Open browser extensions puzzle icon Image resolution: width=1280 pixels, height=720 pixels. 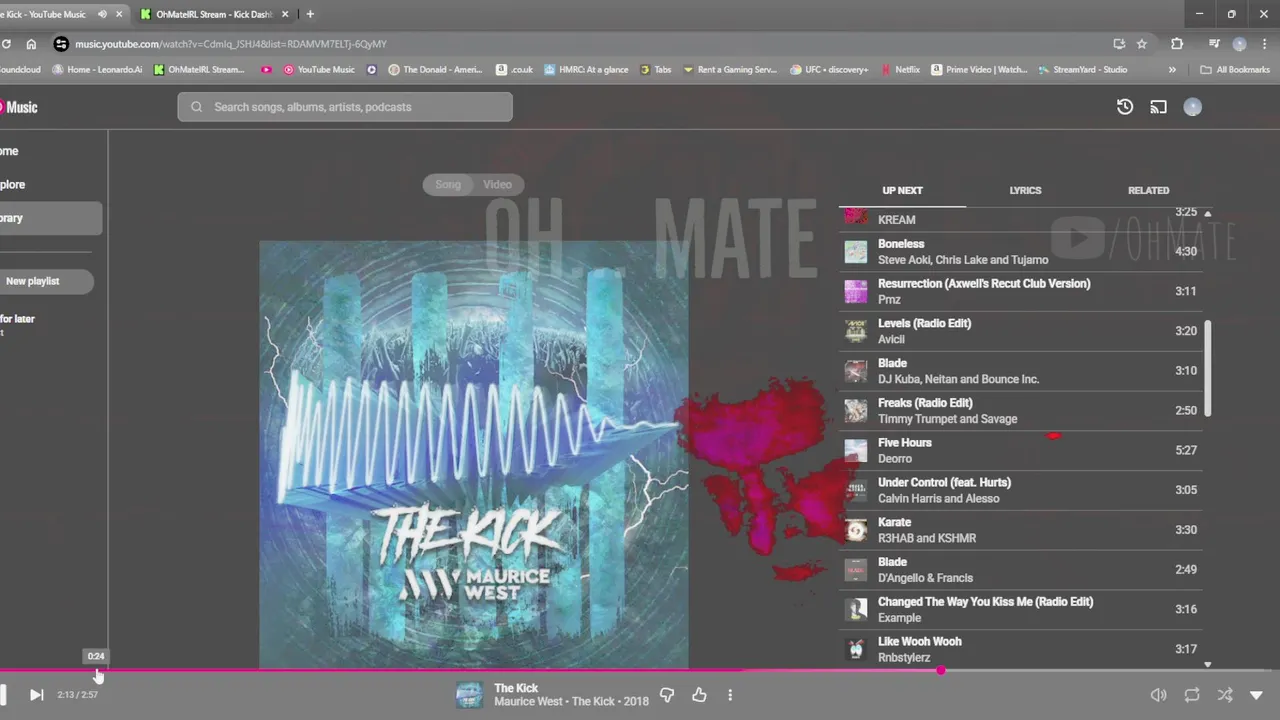(1177, 44)
